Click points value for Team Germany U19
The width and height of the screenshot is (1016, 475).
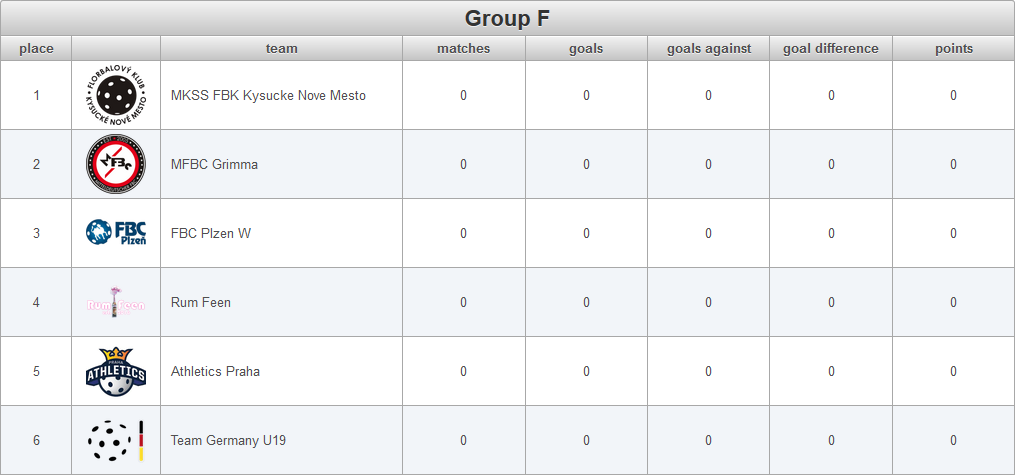pyautogui.click(x=953, y=441)
